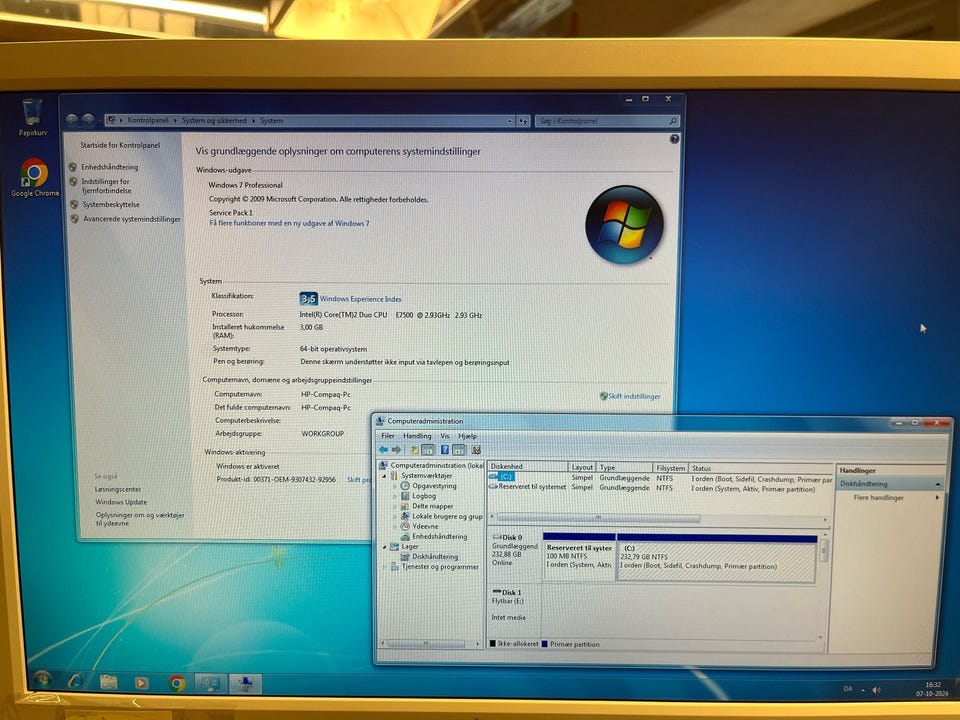This screenshot has width=960, height=720.
Task: Click the Få flere funktioner Windows 7 link
Action: coord(289,223)
